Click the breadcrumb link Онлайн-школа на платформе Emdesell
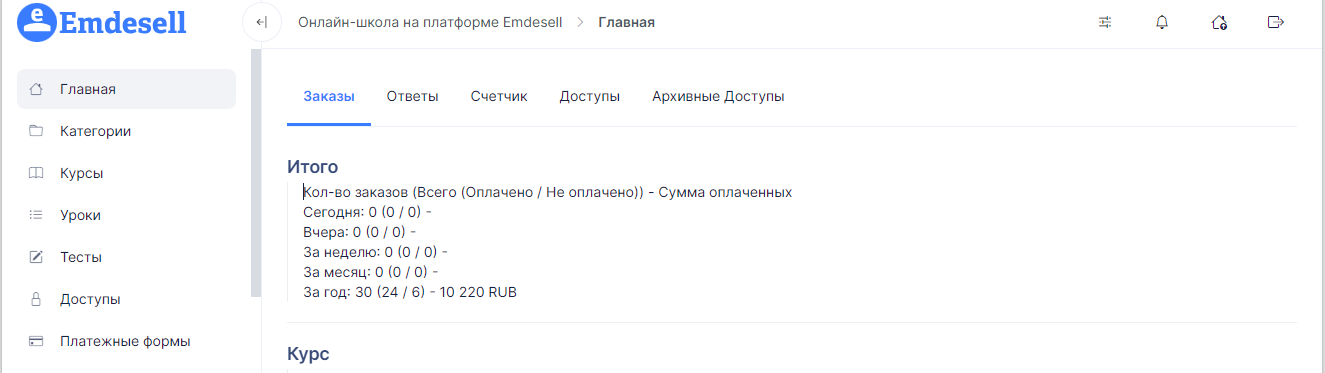This screenshot has width=1325, height=373. click(x=430, y=22)
